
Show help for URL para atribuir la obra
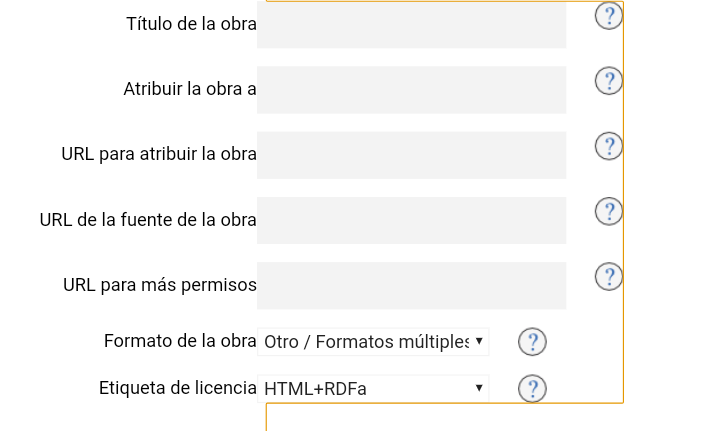click(x=608, y=146)
